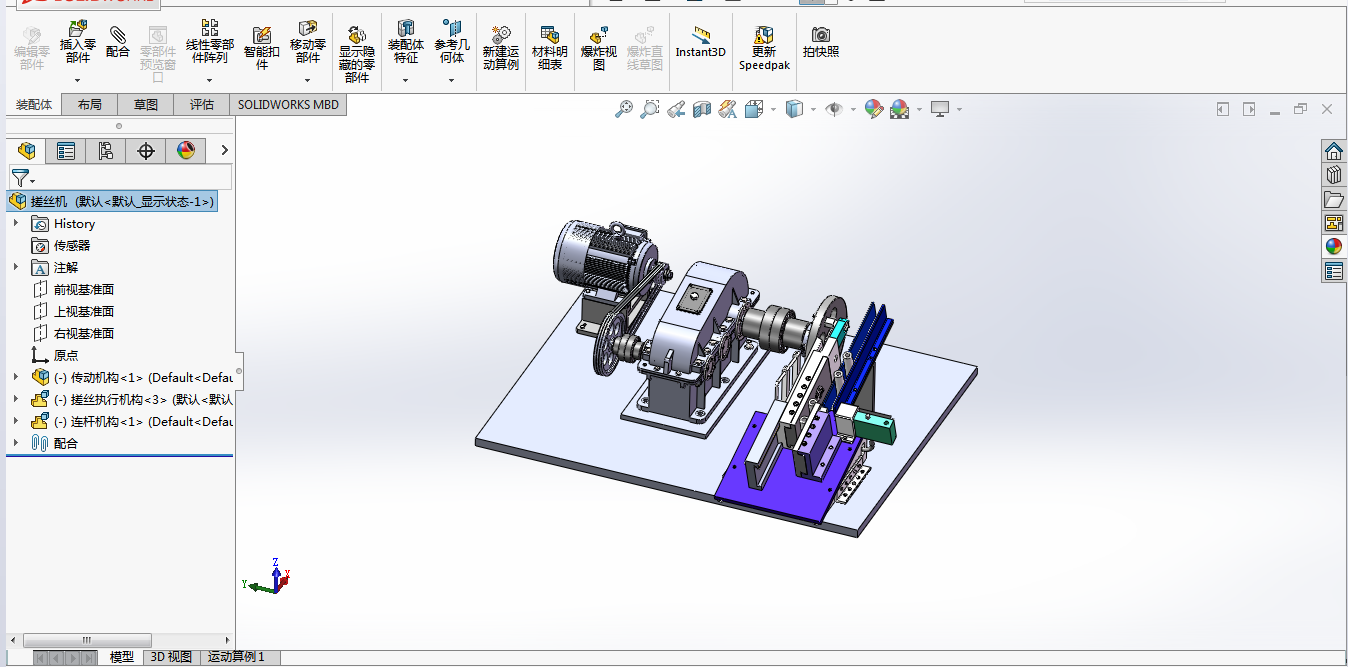Open the DisplayManager color ball tab
The image size is (1348, 667).
coord(186,151)
